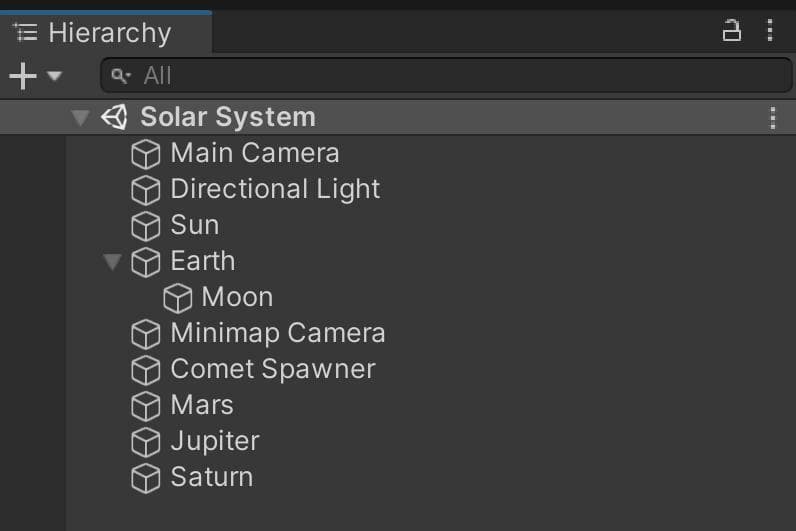This screenshot has width=796, height=531.
Task: Click the search magnifier filter icon
Action: click(120, 76)
